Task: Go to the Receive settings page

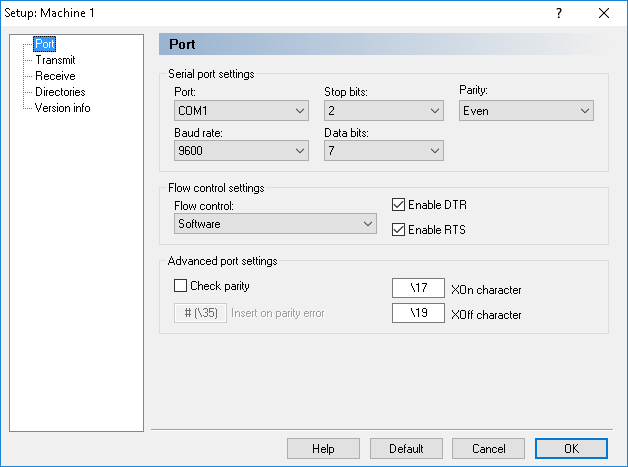Action: point(54,76)
